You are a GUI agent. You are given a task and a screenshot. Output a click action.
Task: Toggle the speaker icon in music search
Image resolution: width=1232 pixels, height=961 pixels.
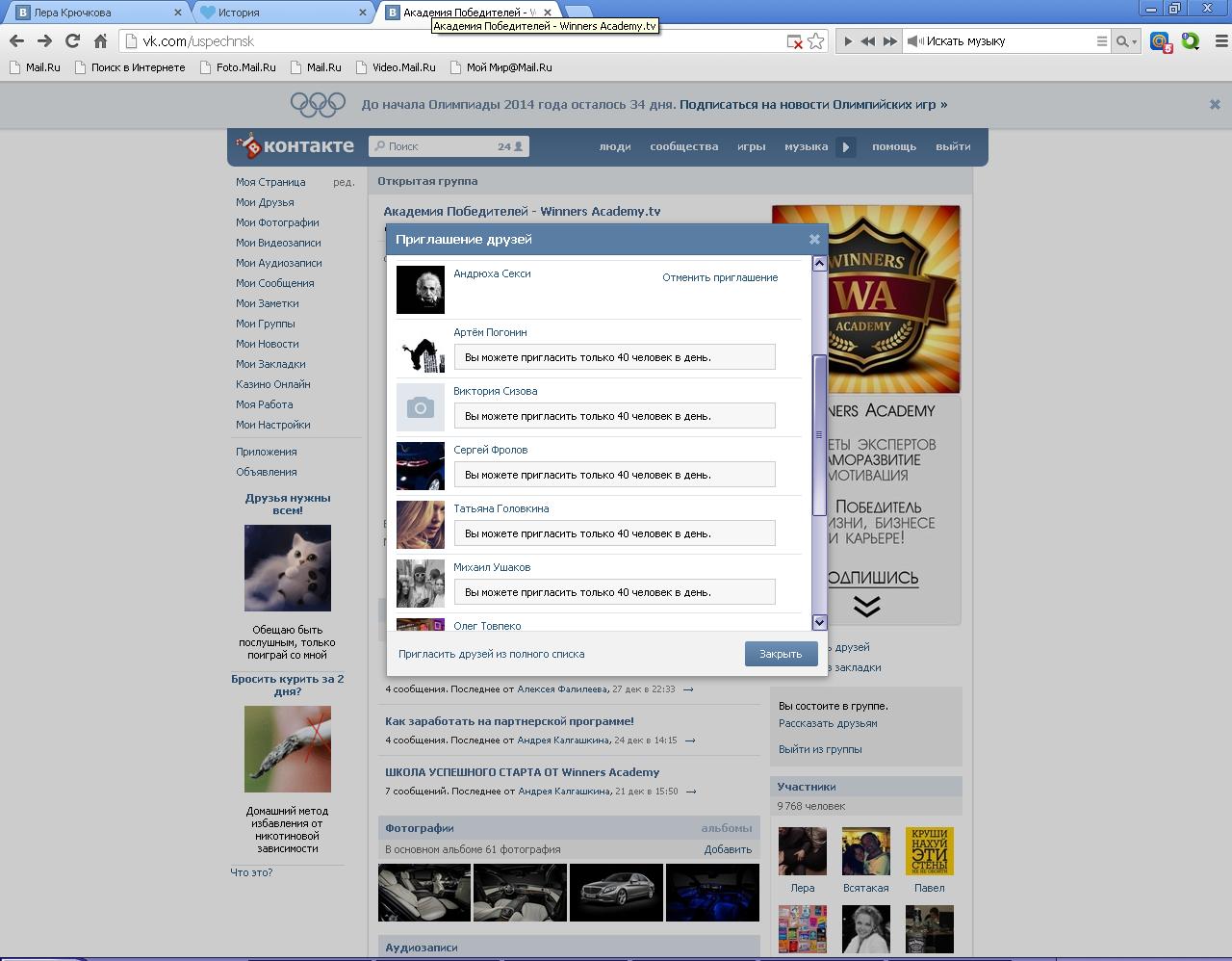[915, 41]
